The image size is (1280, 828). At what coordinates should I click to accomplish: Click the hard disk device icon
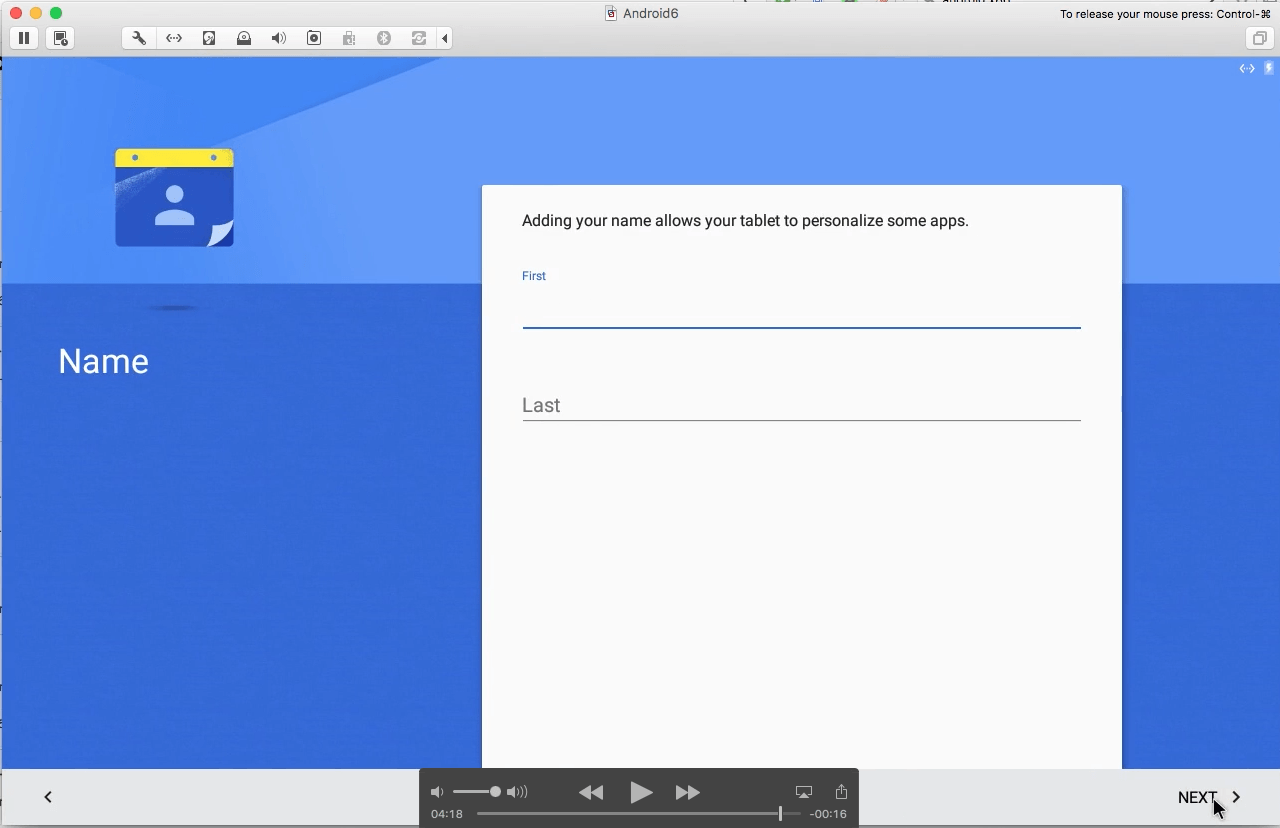coord(209,38)
